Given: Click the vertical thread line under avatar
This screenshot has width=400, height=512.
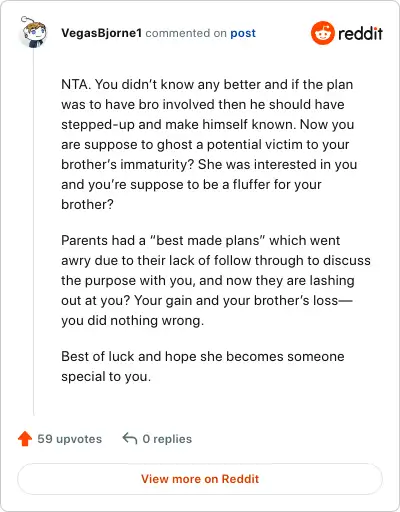Looking at the screenshot, I should point(33,232).
